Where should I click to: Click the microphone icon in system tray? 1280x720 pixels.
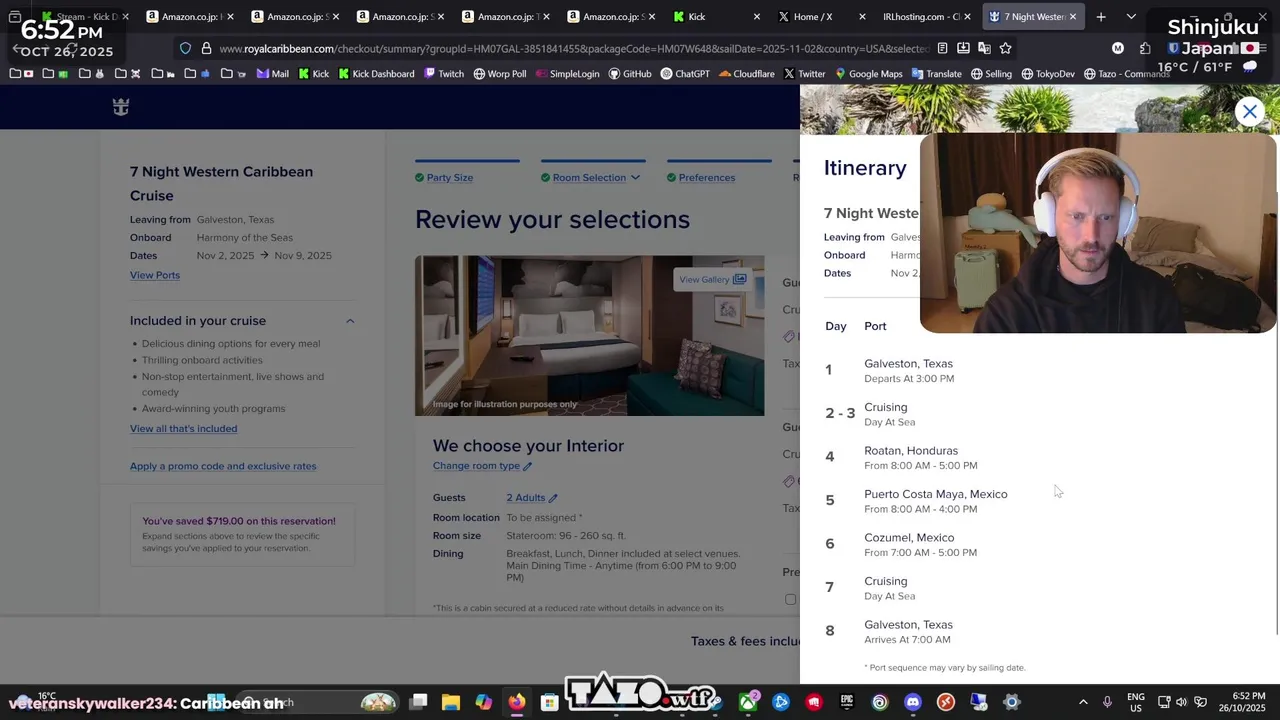[1107, 702]
